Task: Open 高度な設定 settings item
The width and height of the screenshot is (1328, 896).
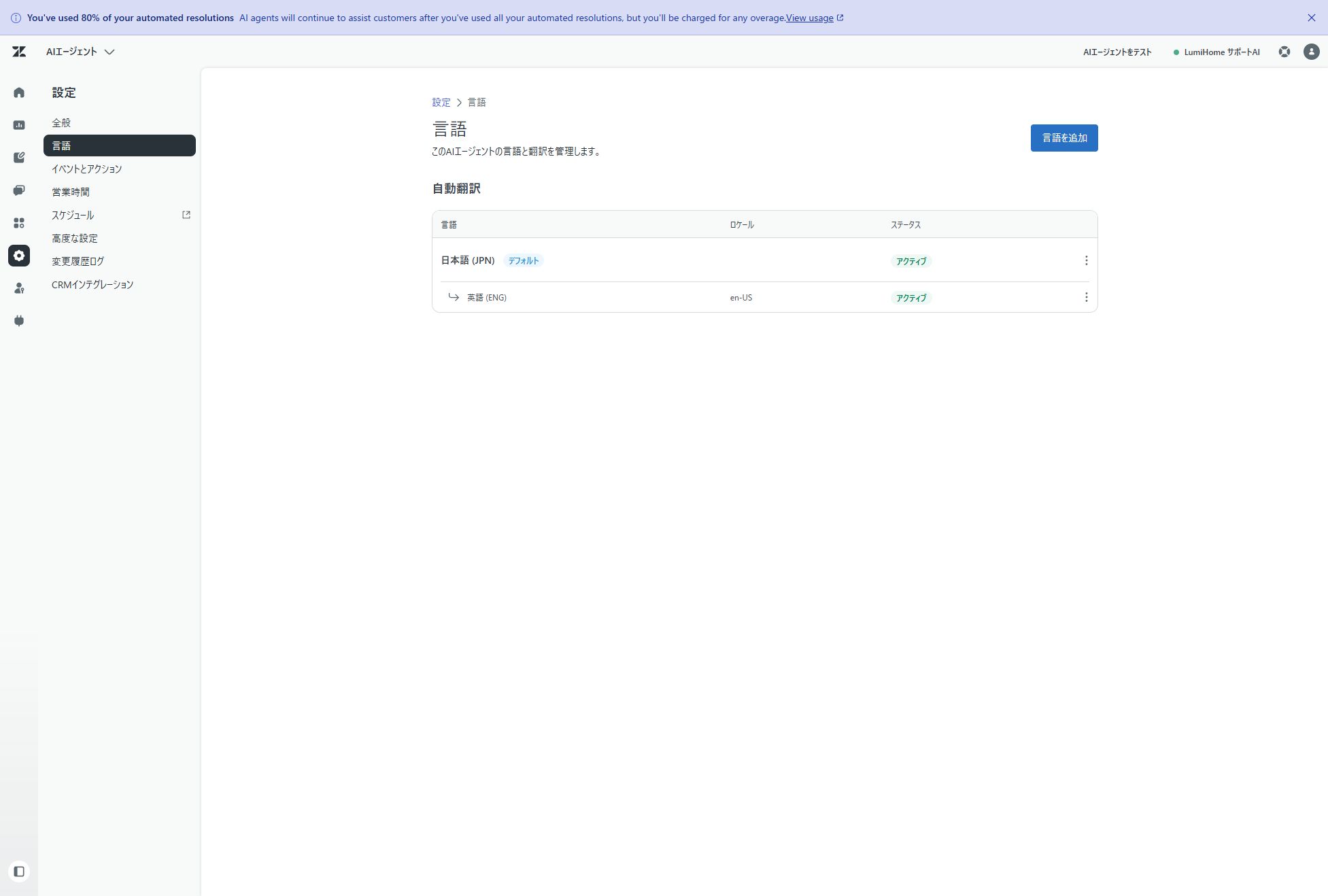Action: [x=120, y=238]
